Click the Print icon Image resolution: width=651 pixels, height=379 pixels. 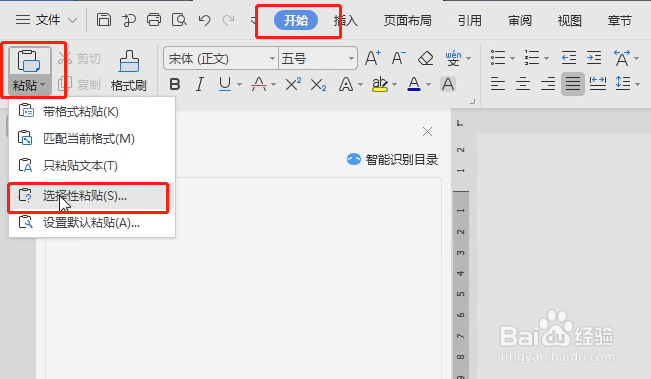(x=154, y=20)
